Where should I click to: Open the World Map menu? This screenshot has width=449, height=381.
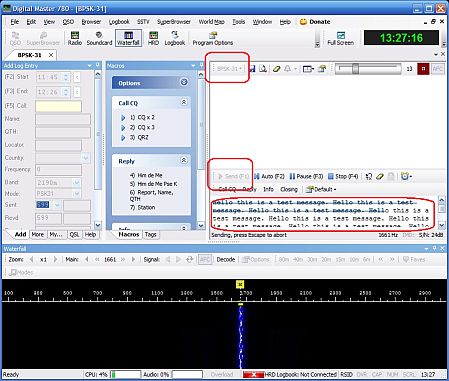click(x=211, y=22)
